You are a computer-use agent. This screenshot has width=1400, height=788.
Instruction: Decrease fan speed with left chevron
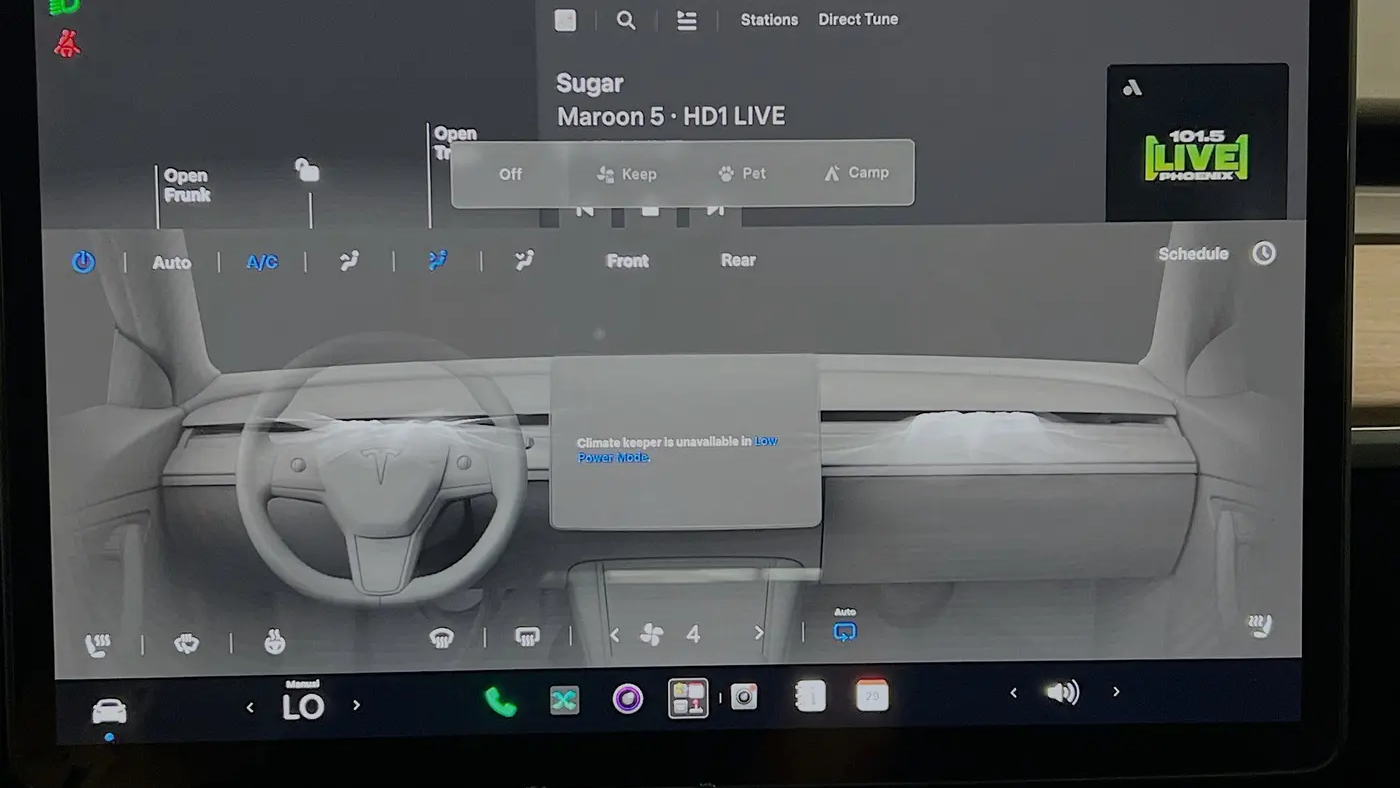[x=615, y=634]
